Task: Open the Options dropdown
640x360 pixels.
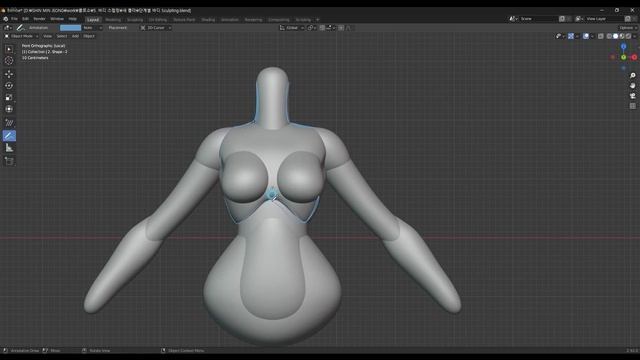Action: [x=627, y=28]
